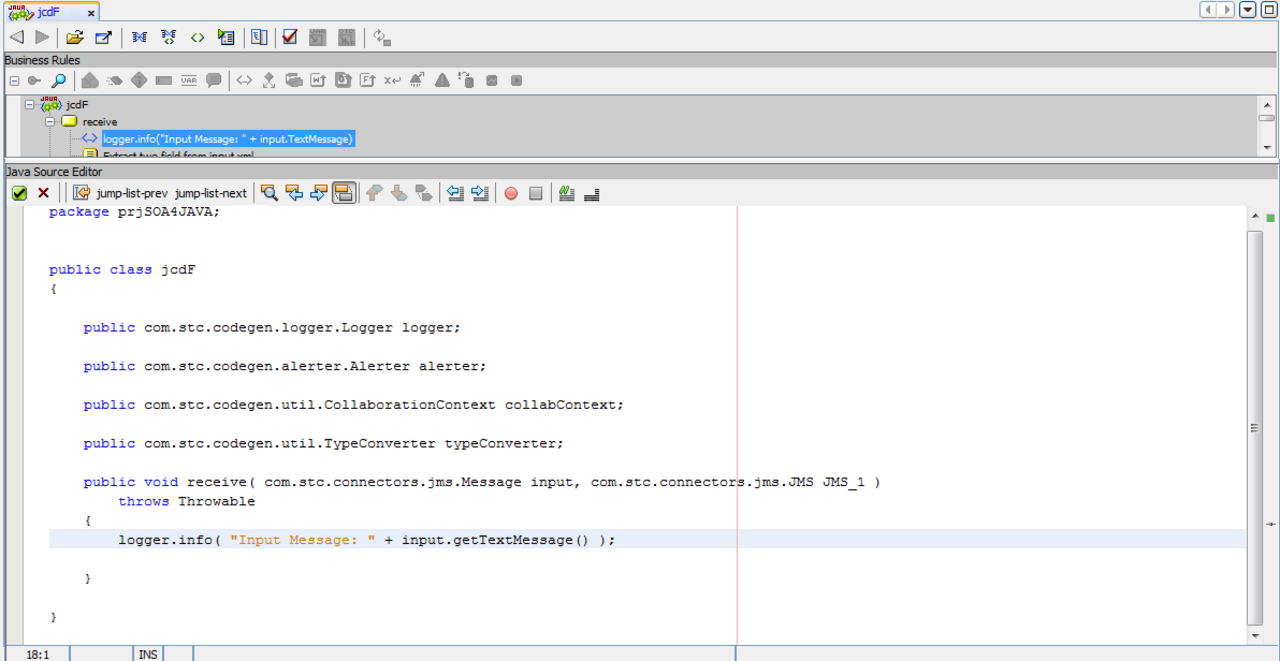Click the red X cancel changes icon
Image resolution: width=1280 pixels, height=661 pixels.
tap(43, 193)
